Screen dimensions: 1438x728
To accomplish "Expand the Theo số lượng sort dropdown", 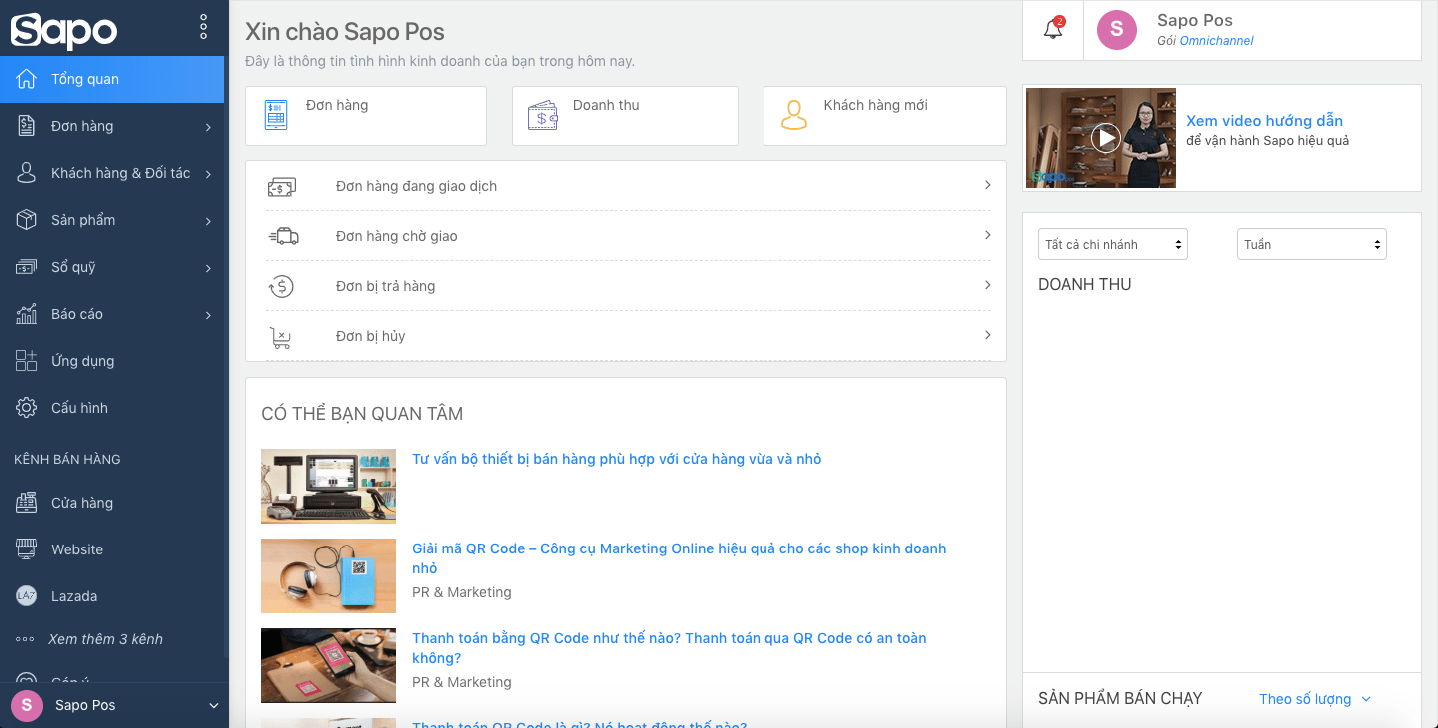I will pyautogui.click(x=1314, y=699).
